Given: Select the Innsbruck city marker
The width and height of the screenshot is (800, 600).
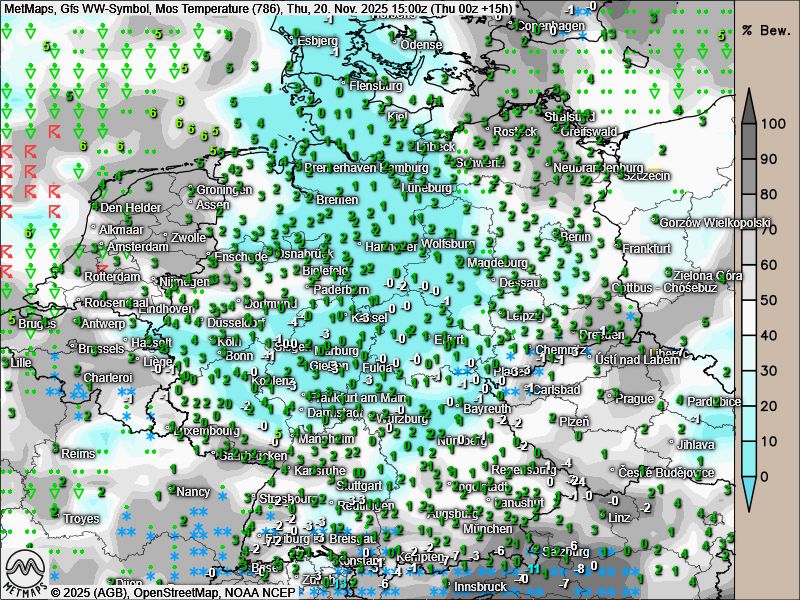Looking at the screenshot, I should click(450, 586).
